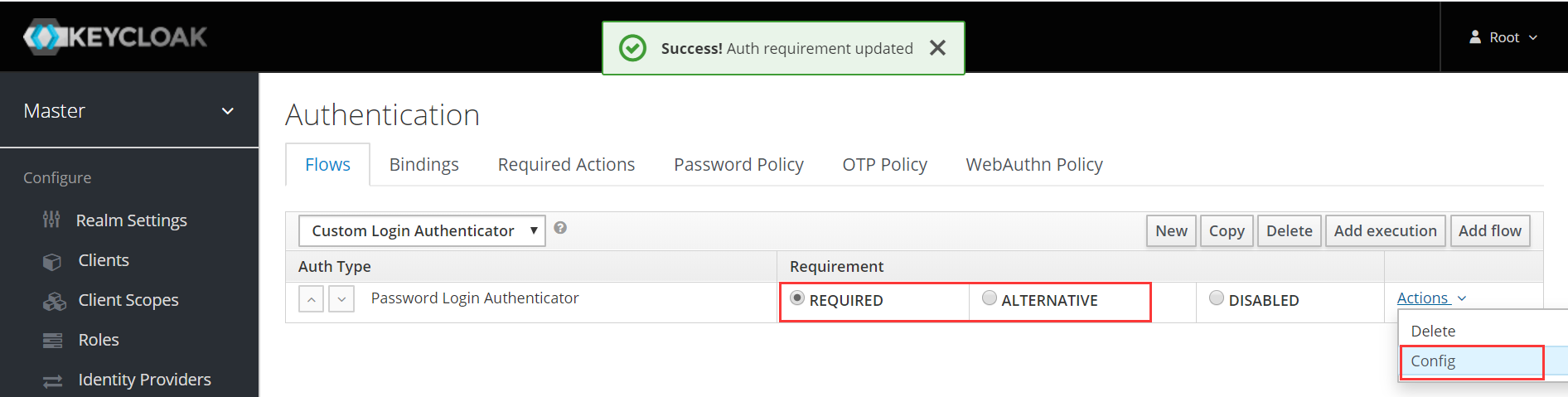Click the green success checkmark icon
Image resolution: width=1568 pixels, height=397 pixels.
tap(633, 48)
